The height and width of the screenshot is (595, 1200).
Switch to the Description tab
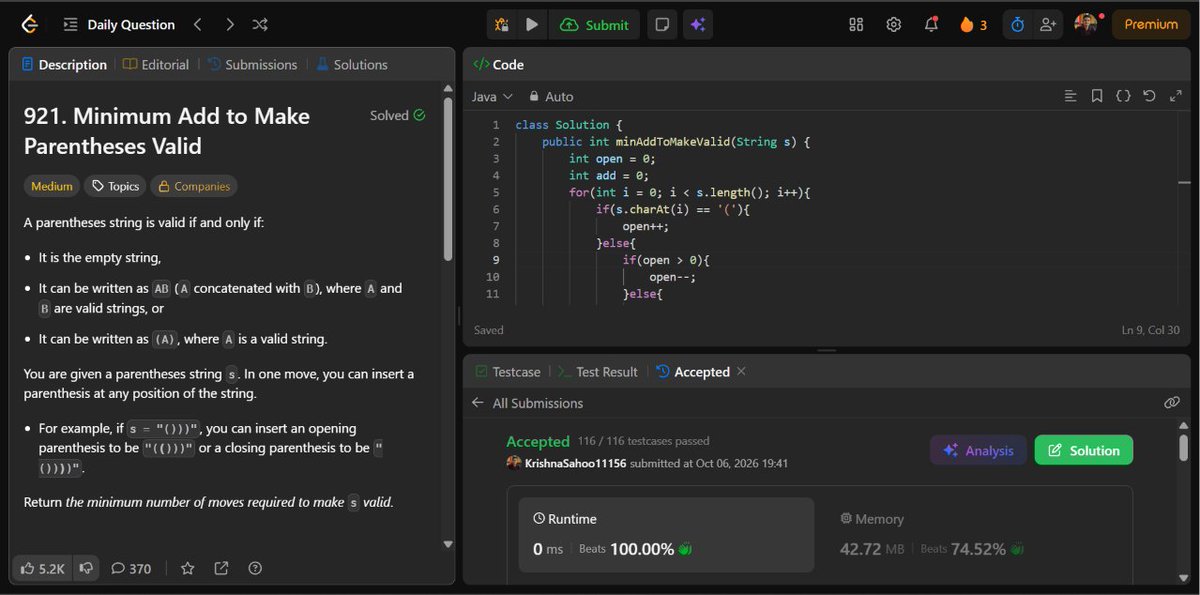coord(64,64)
